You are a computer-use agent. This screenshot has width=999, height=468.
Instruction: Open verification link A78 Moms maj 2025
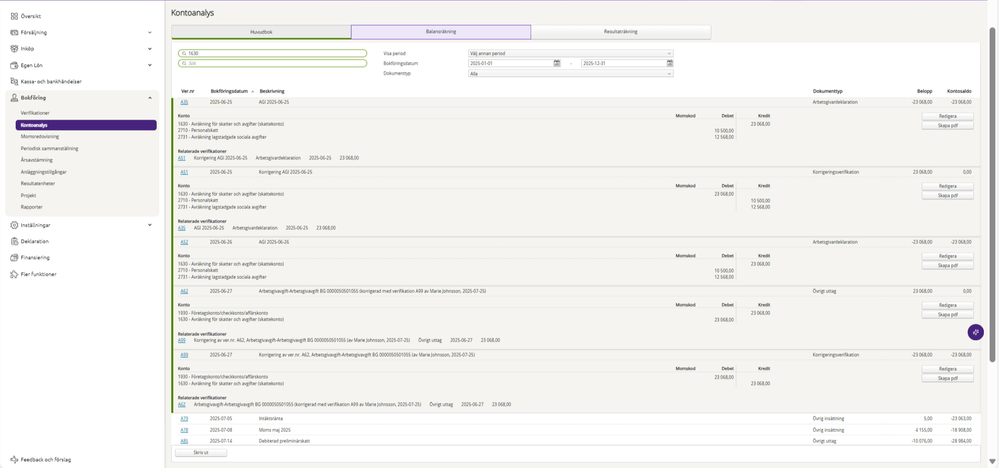[x=184, y=430]
